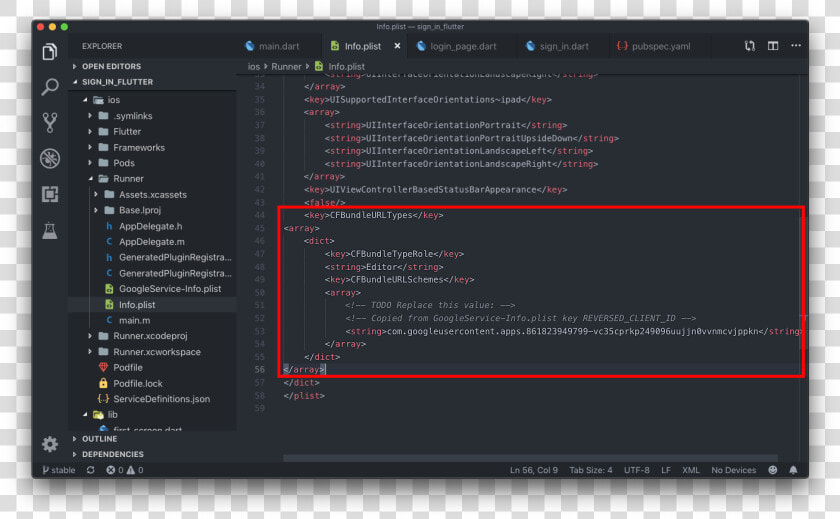
Task: Open the Extensions view icon
Action: (50, 194)
